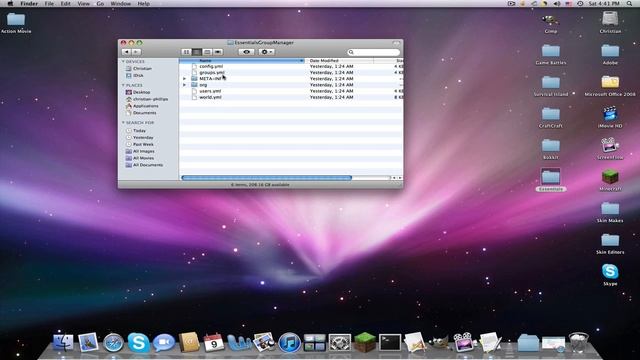Open the File menu
The height and width of the screenshot is (360, 640).
click(49, 3)
